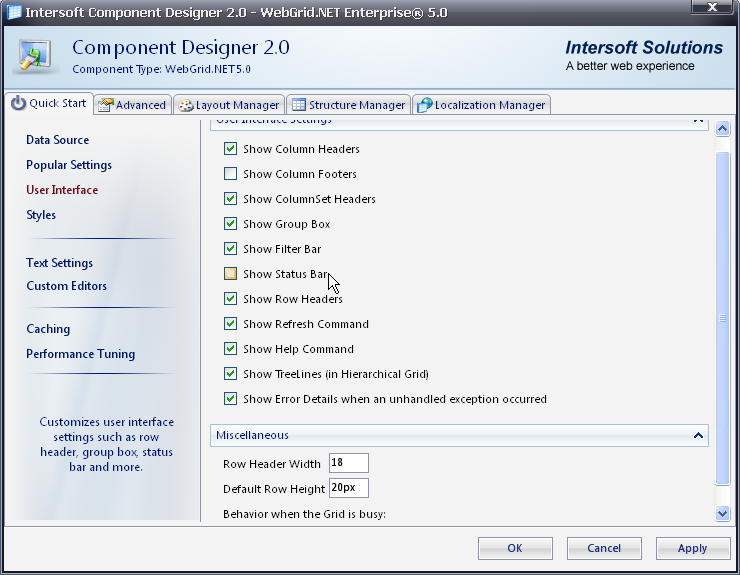Click the Apply button
740x575 pixels.
tap(693, 548)
